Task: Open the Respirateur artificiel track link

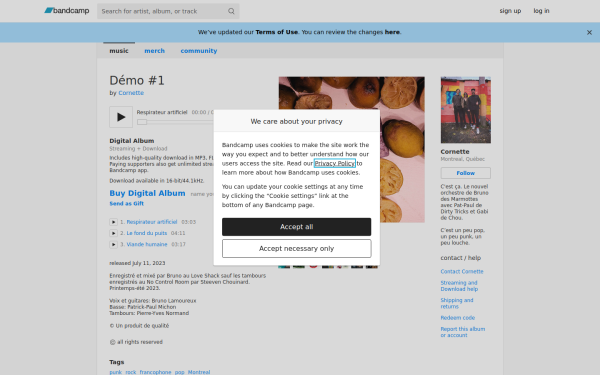Action: coord(152,222)
